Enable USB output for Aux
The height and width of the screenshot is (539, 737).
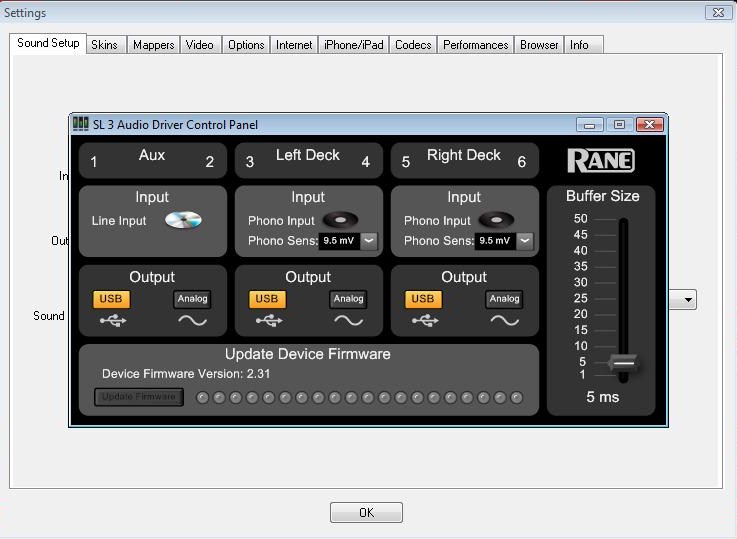pos(111,299)
